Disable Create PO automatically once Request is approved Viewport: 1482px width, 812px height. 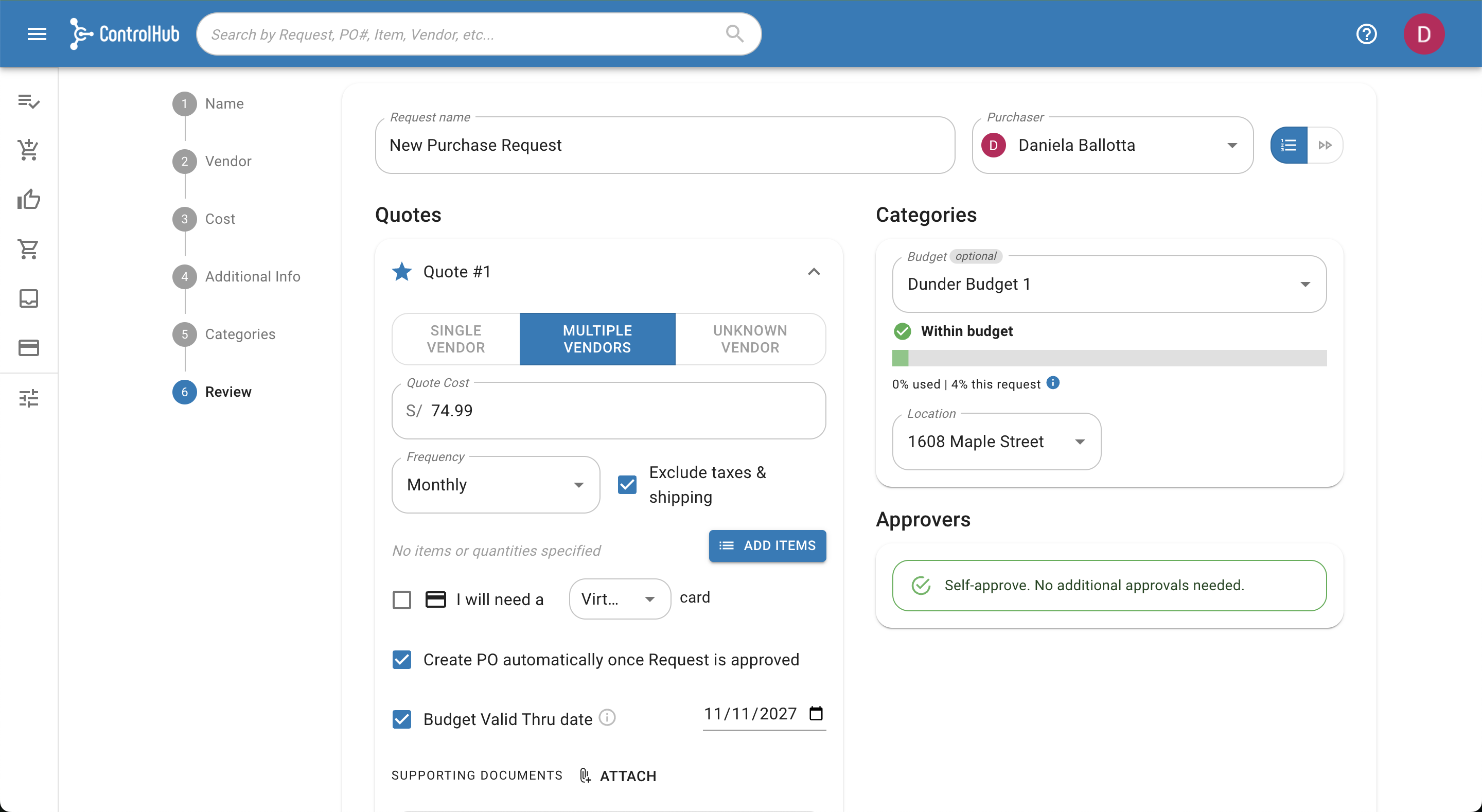click(401, 660)
